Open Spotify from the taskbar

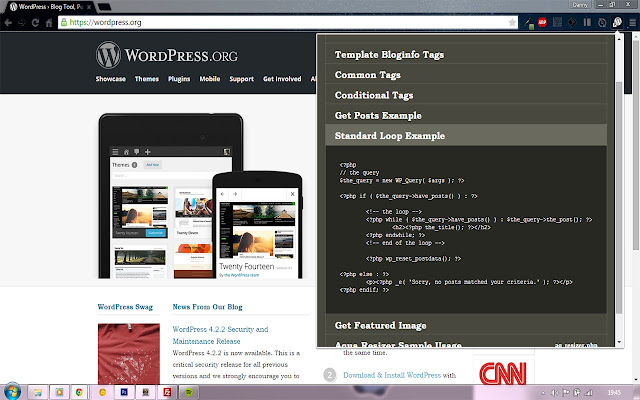[189, 392]
